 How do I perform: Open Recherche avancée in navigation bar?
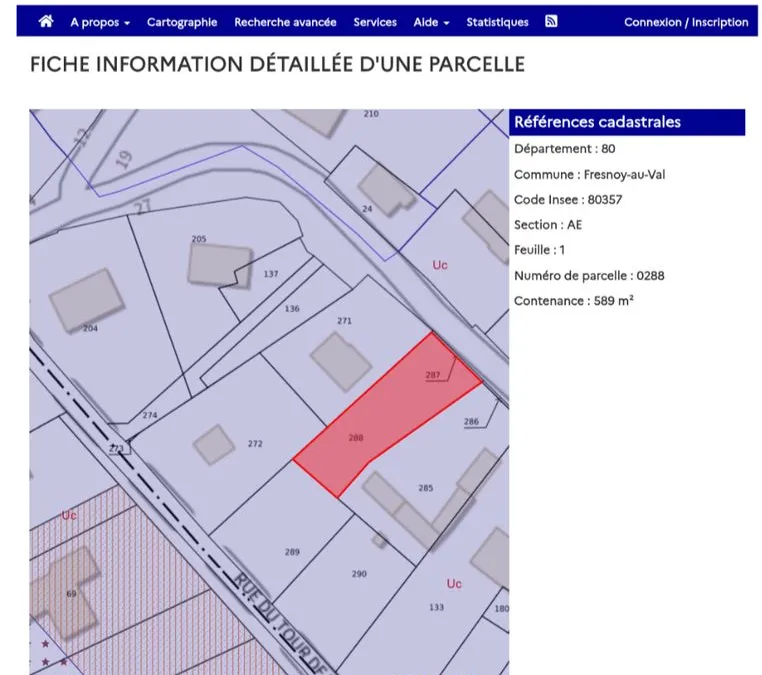pos(285,22)
